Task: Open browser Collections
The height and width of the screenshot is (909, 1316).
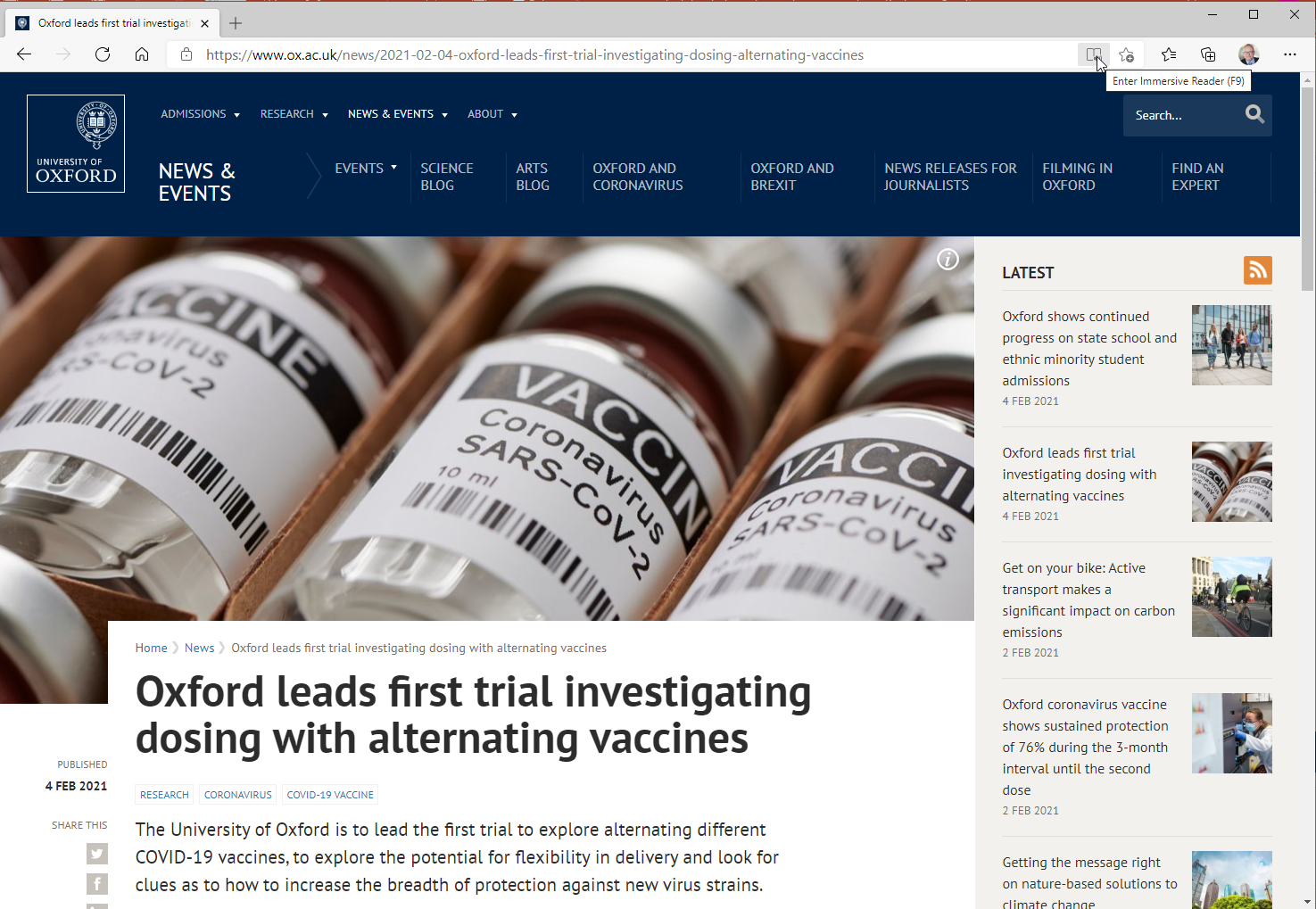Action: 1208,54
